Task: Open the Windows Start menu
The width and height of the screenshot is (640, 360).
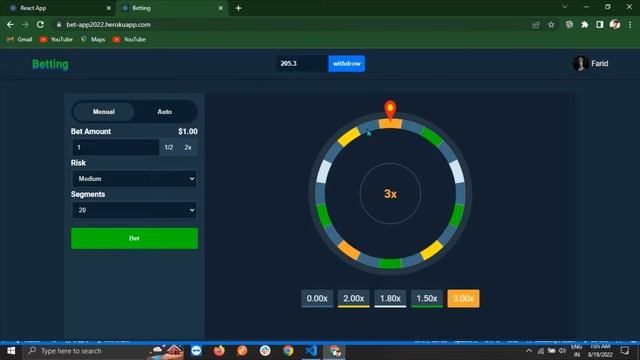Action: tap(11, 351)
